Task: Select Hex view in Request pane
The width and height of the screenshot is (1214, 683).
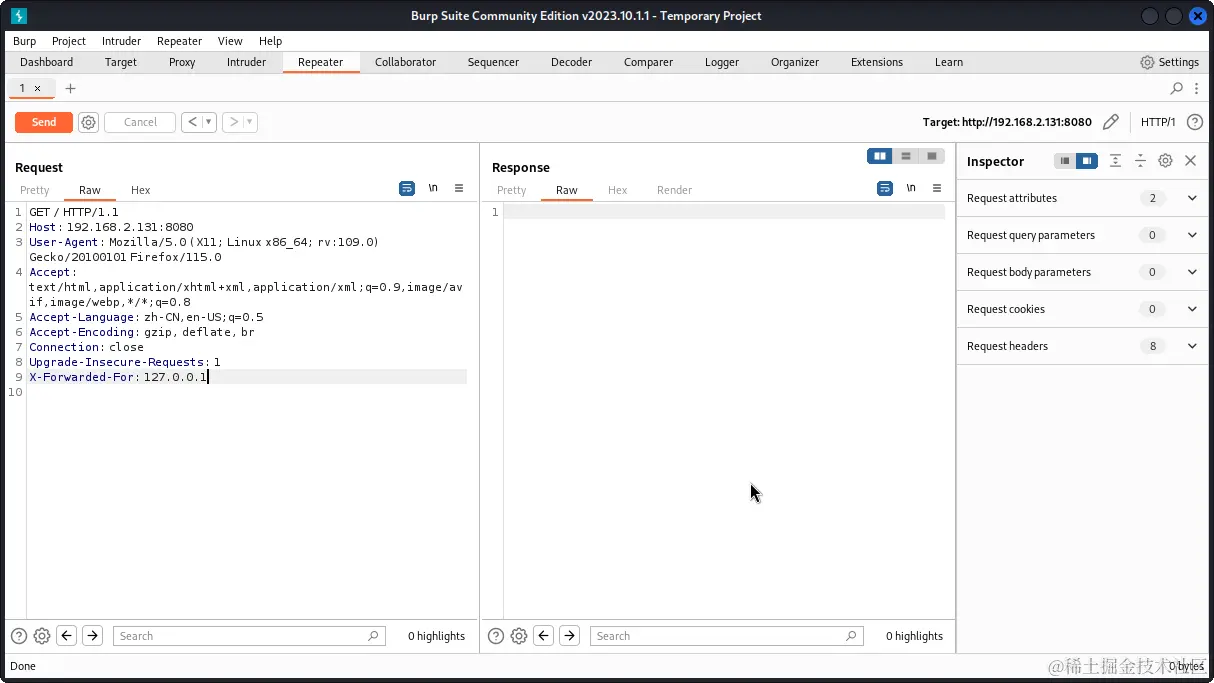Action: pos(140,190)
